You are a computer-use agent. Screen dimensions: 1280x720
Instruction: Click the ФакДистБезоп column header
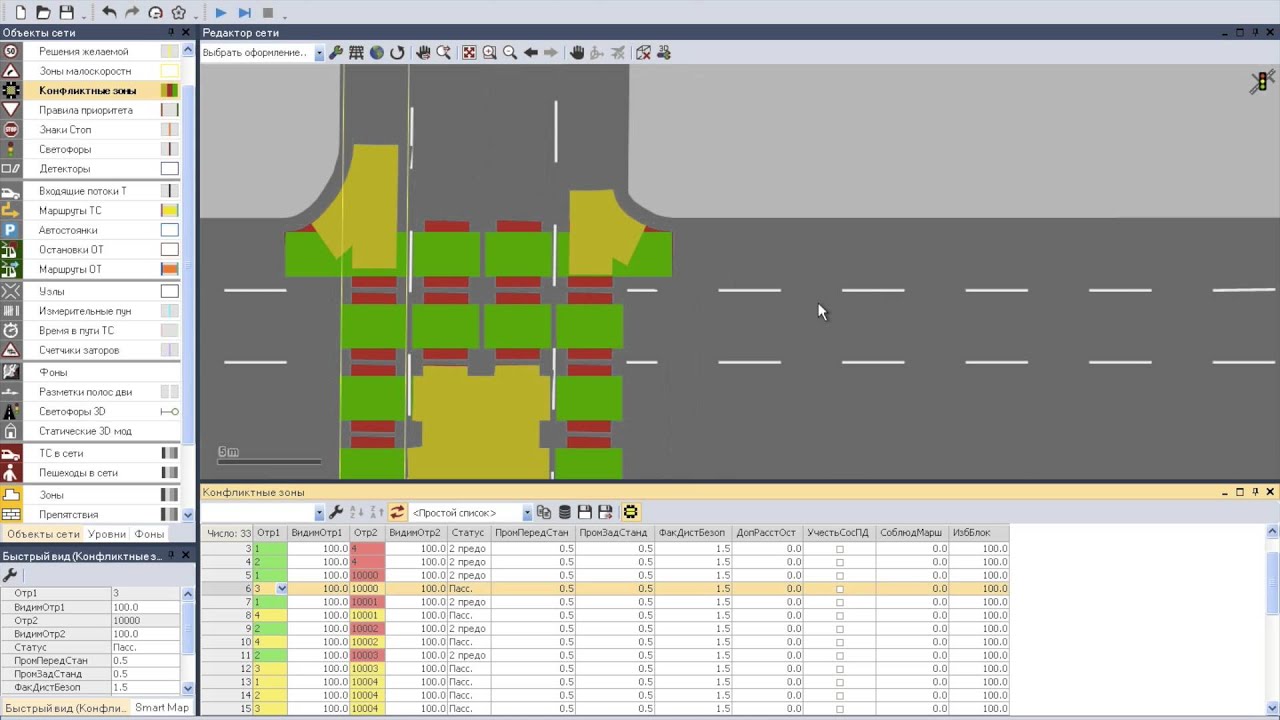(692, 533)
